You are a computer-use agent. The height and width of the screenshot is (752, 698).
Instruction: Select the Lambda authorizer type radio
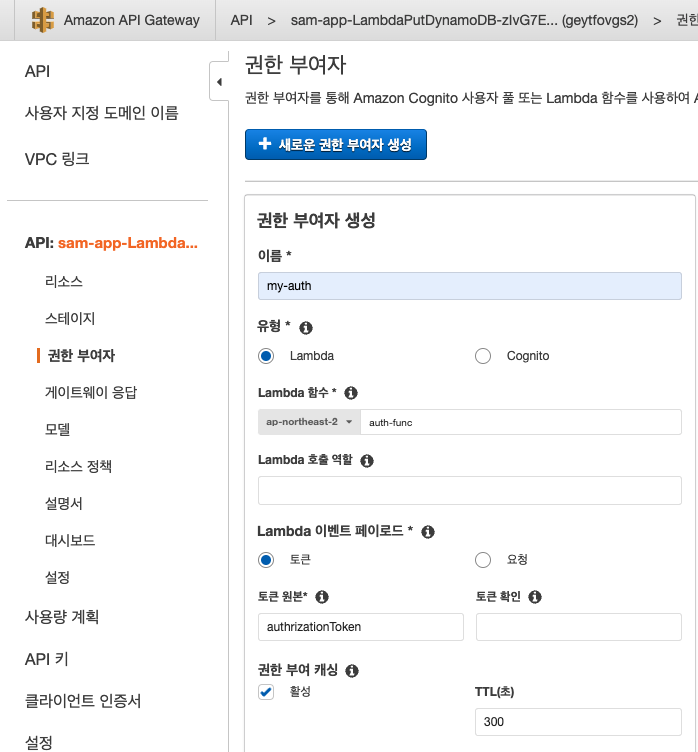pos(266,356)
